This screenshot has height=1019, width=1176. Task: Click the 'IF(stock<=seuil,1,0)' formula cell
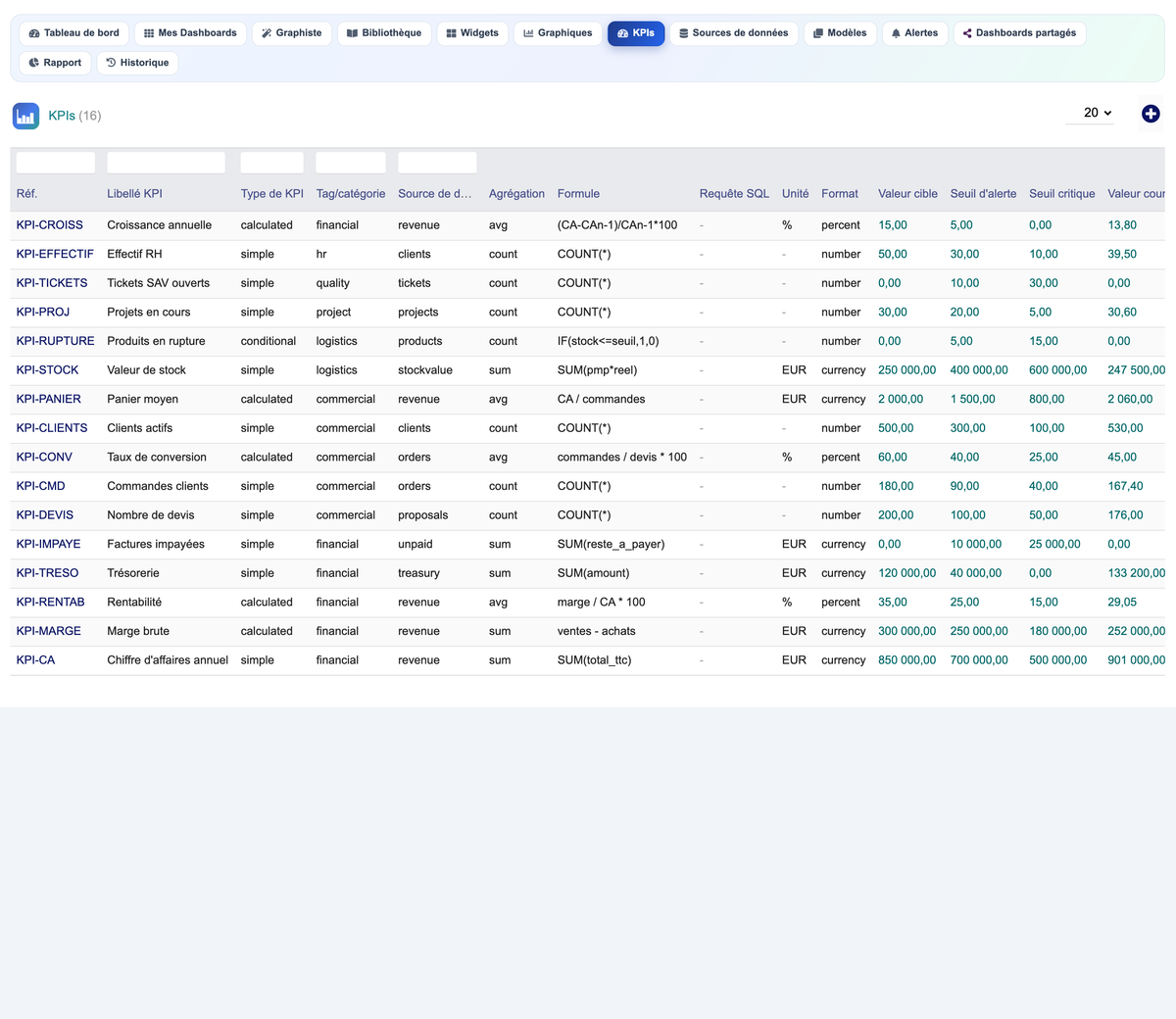[609, 341]
